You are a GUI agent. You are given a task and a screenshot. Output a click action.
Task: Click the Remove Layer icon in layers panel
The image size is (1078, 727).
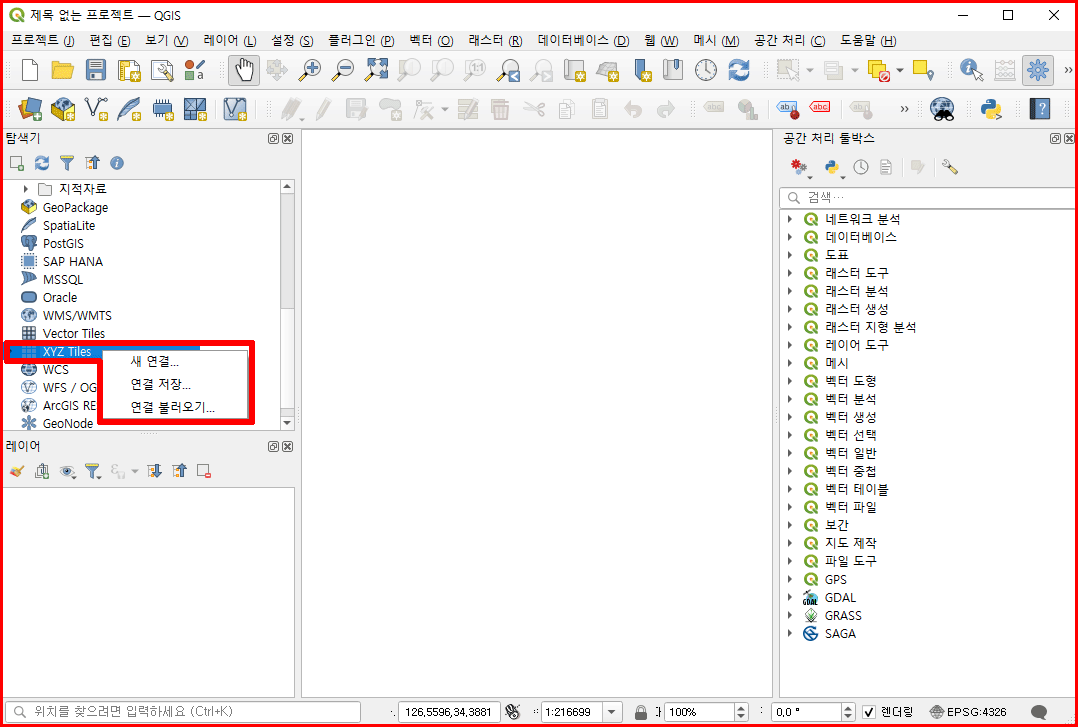click(204, 471)
